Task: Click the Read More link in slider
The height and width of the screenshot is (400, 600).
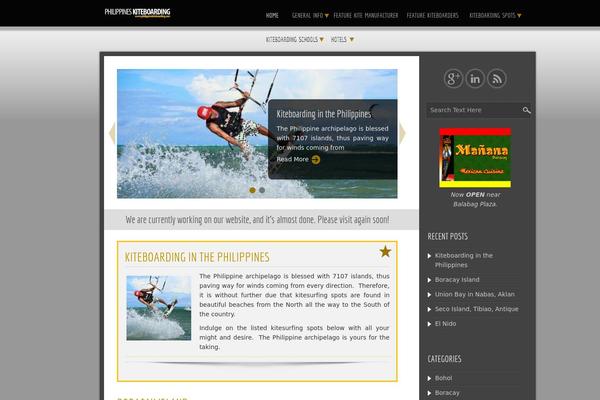Action: 292,159
